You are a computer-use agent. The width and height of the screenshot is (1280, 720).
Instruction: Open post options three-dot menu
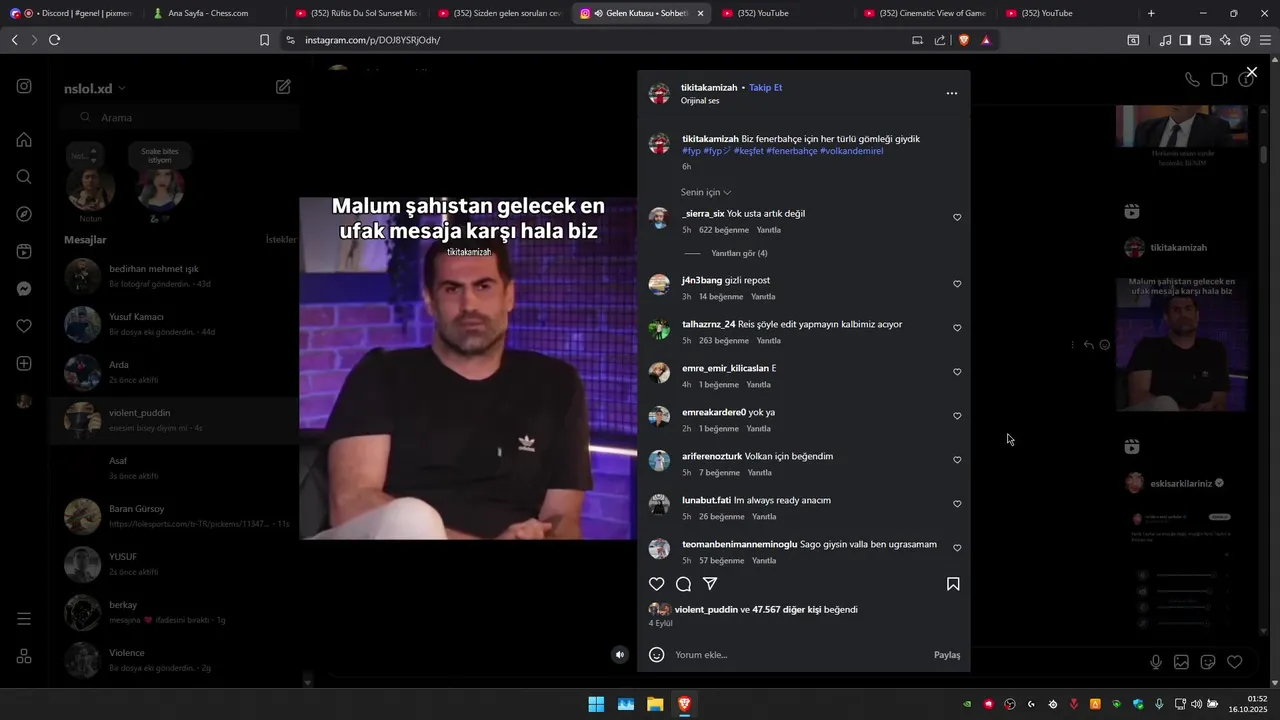point(952,93)
